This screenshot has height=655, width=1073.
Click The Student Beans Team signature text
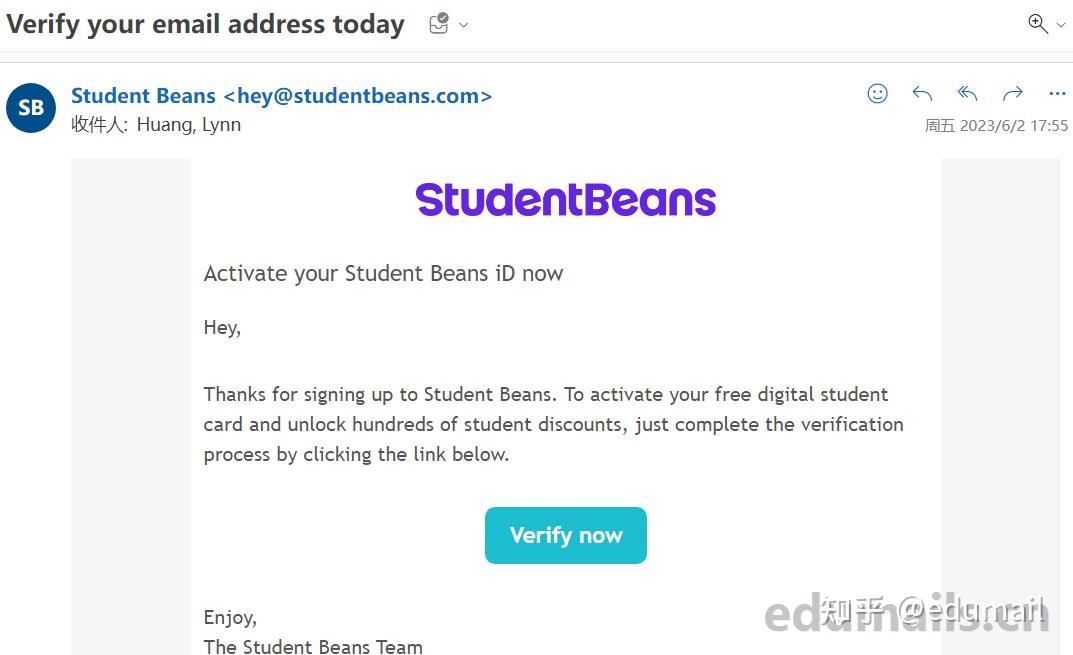(x=313, y=645)
